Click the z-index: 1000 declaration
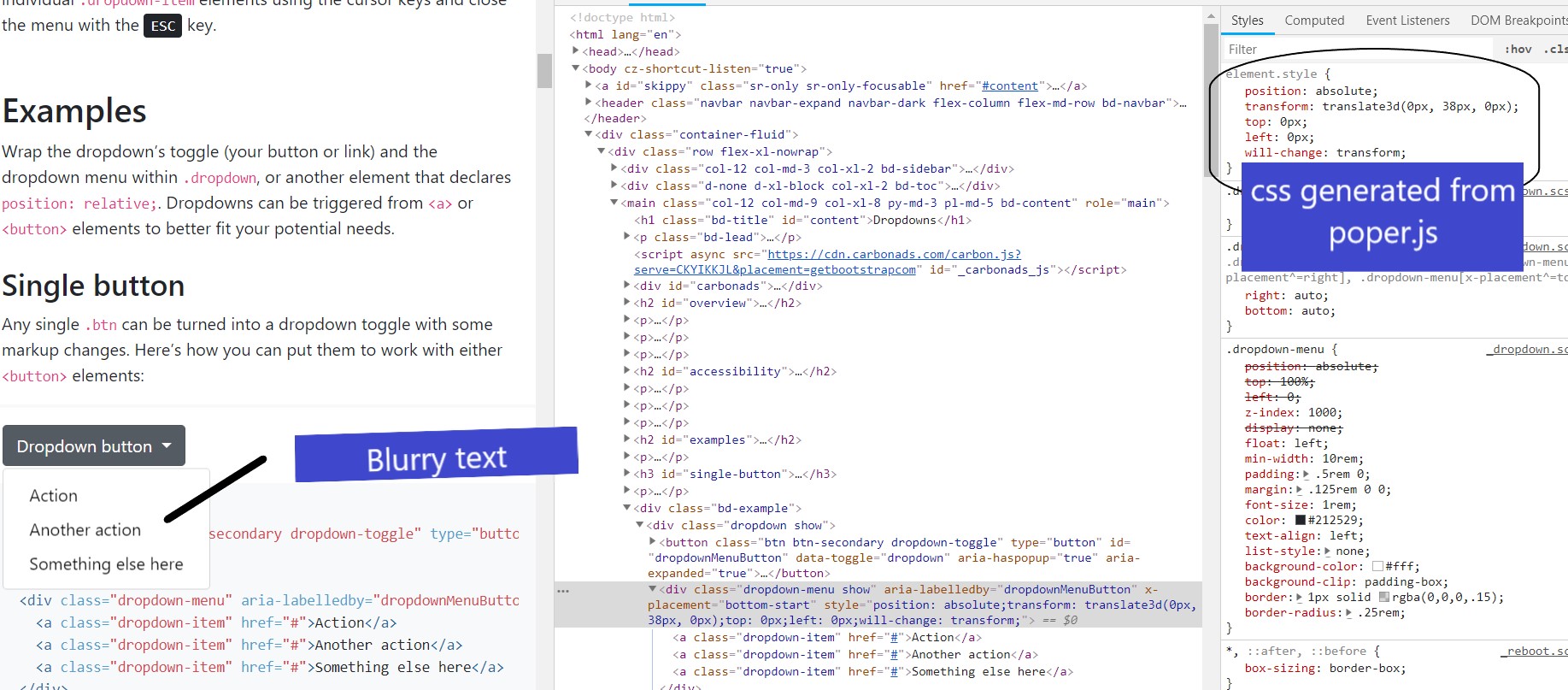The width and height of the screenshot is (1568, 690). pos(1294,412)
